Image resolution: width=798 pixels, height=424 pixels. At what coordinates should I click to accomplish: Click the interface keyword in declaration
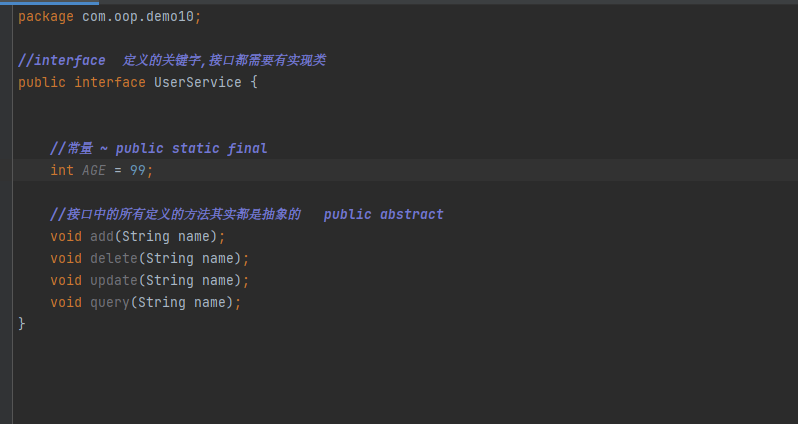110,82
